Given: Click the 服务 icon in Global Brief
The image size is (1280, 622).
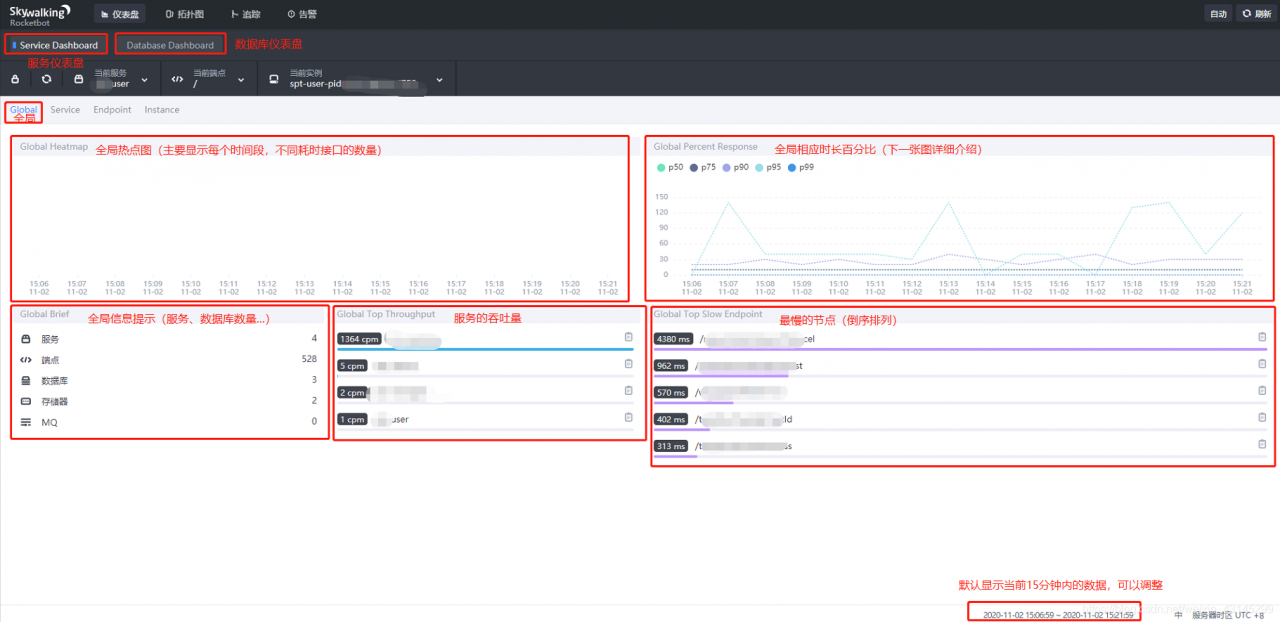Looking at the screenshot, I should point(26,339).
